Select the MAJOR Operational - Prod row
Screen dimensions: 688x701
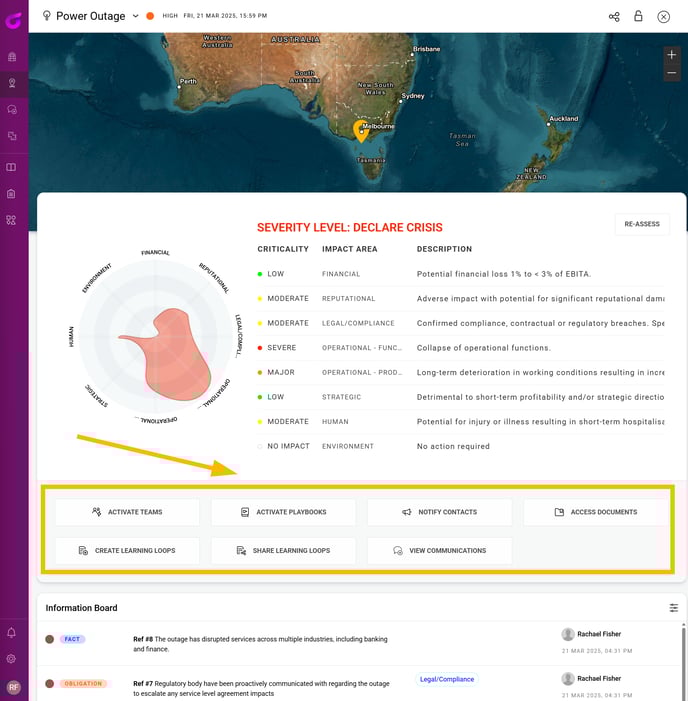[x=460, y=372]
